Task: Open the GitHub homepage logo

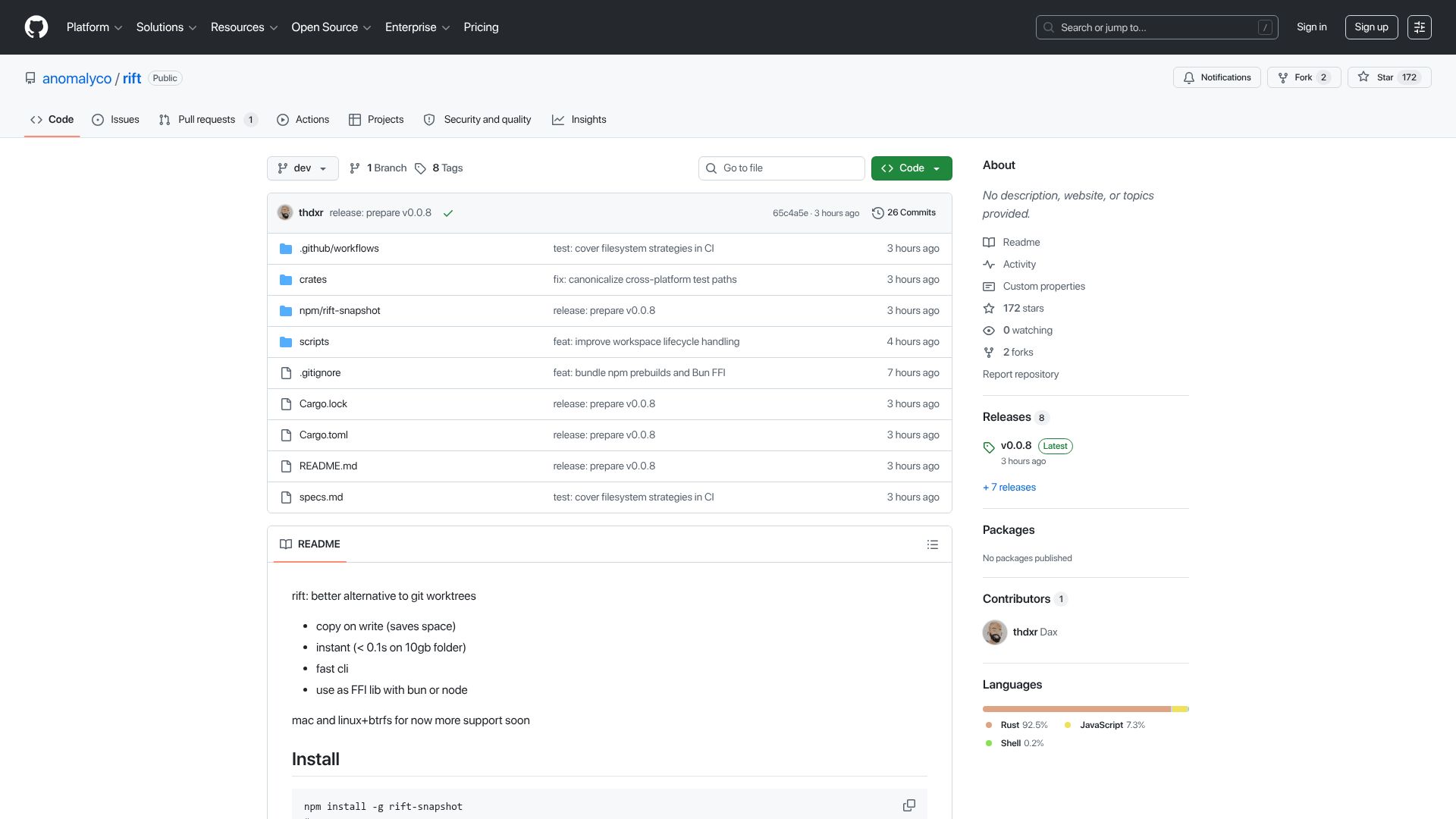Action: pos(36,27)
